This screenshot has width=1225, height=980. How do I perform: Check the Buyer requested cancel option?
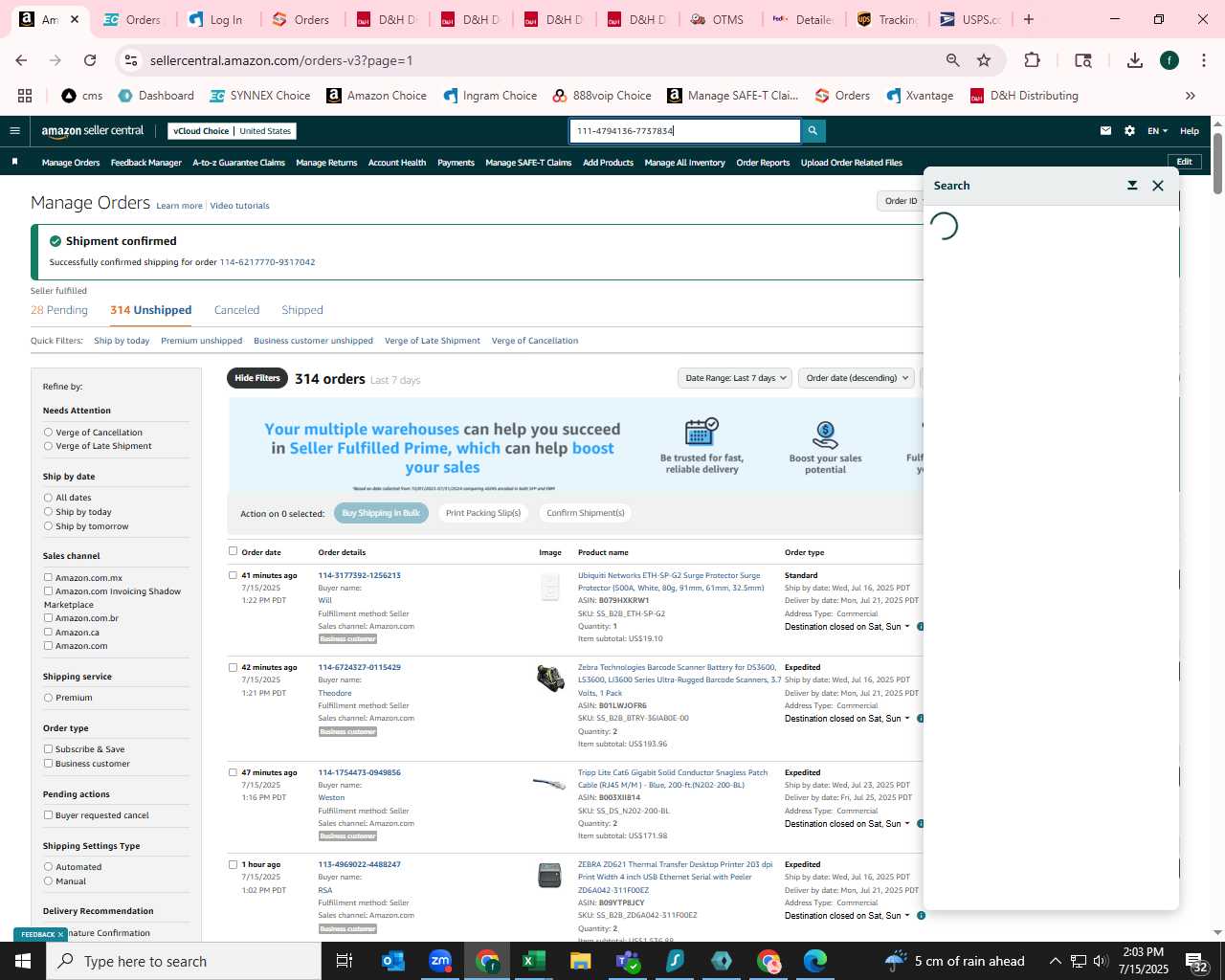coord(48,815)
